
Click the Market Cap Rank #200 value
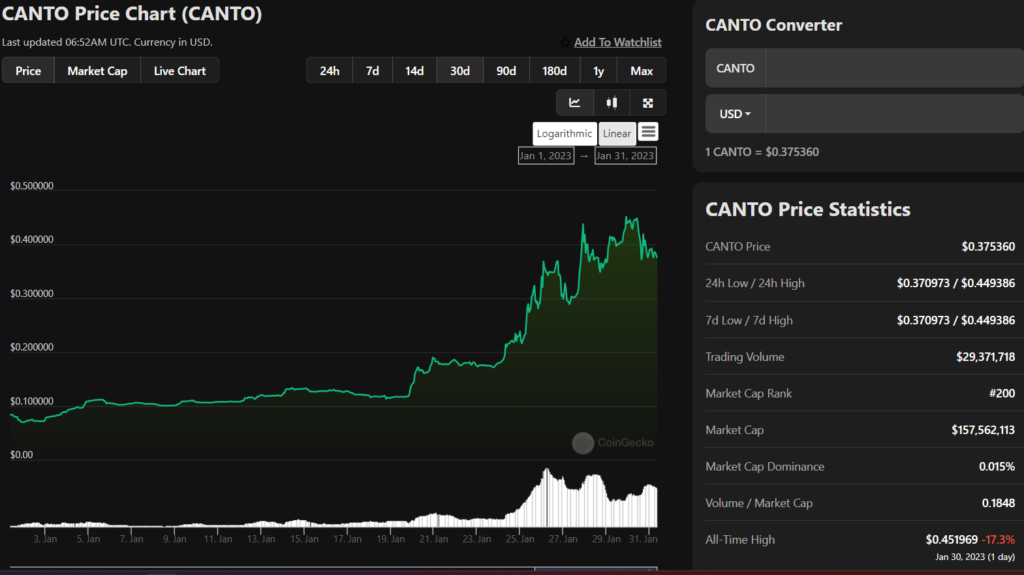(1002, 393)
